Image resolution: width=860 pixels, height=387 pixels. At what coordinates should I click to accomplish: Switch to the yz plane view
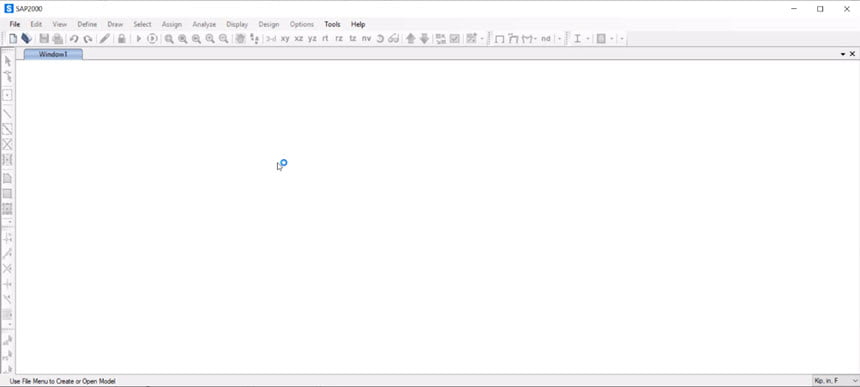312,39
